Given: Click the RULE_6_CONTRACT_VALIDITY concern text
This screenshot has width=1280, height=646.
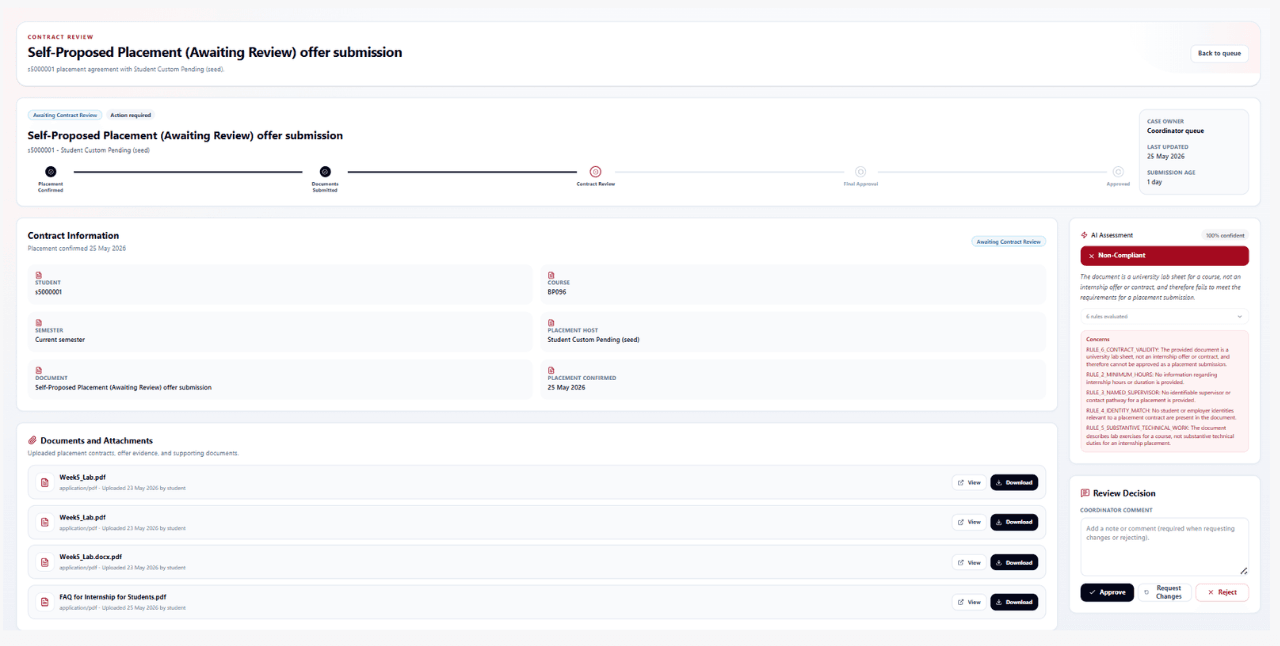Looking at the screenshot, I should click(x=1160, y=356).
